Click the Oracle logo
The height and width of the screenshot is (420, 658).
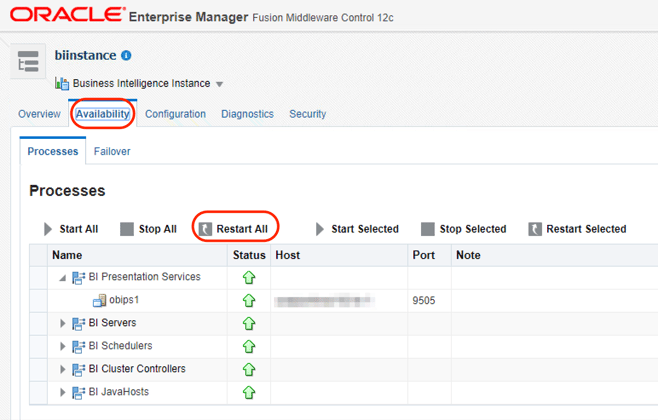(68, 15)
